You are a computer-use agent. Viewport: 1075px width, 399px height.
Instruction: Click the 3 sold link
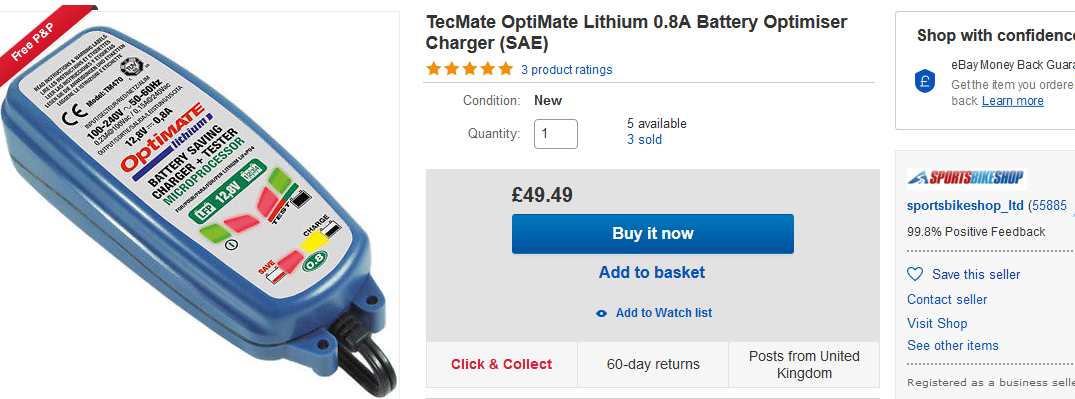(644, 139)
